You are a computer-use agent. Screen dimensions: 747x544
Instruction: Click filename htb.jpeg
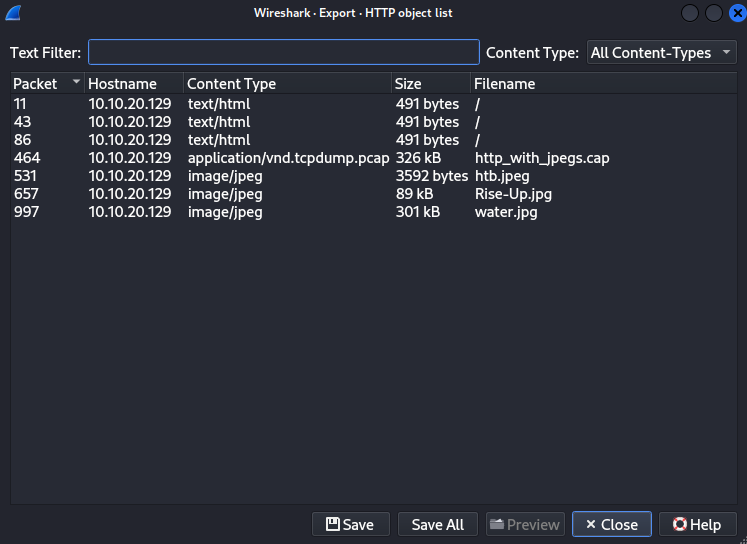tap(502, 176)
